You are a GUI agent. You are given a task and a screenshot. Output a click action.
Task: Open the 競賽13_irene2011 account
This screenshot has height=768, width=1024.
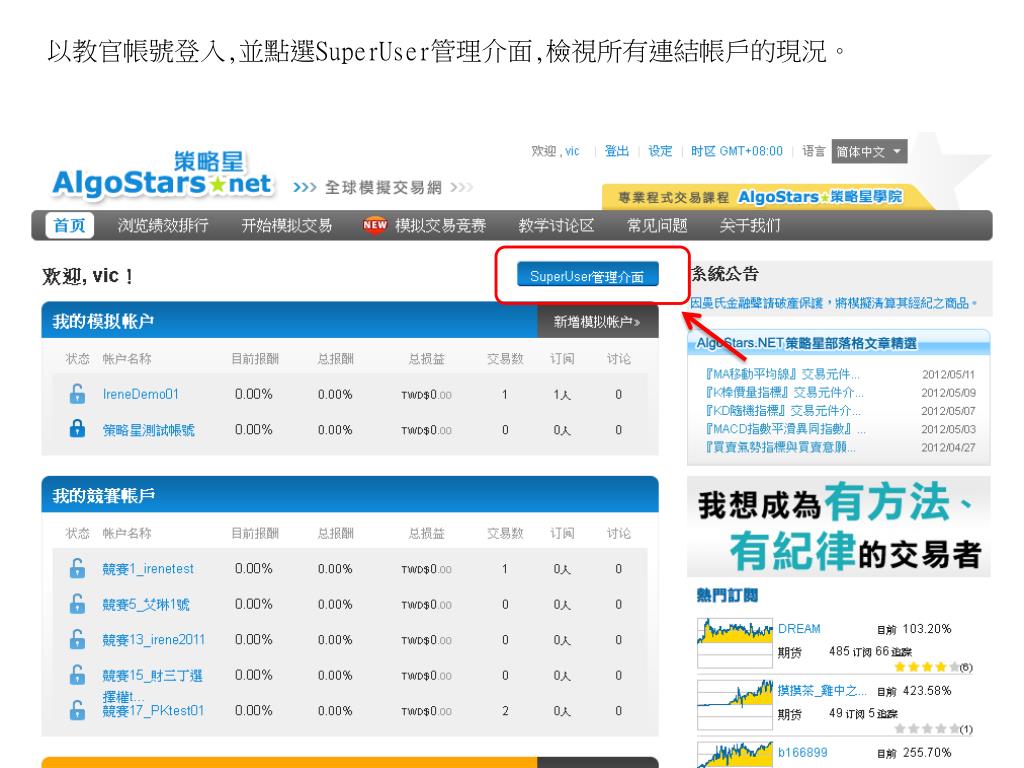153,639
